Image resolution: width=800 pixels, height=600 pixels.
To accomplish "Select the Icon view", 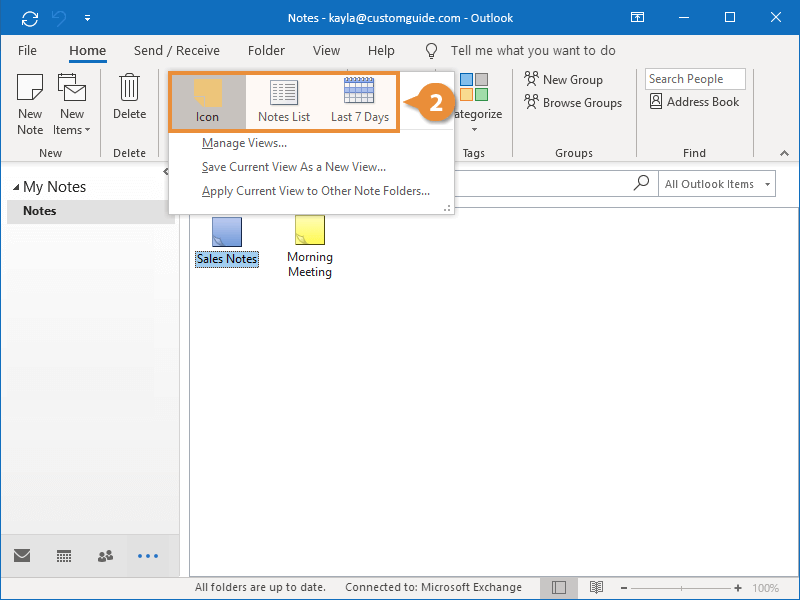I will coord(208,102).
